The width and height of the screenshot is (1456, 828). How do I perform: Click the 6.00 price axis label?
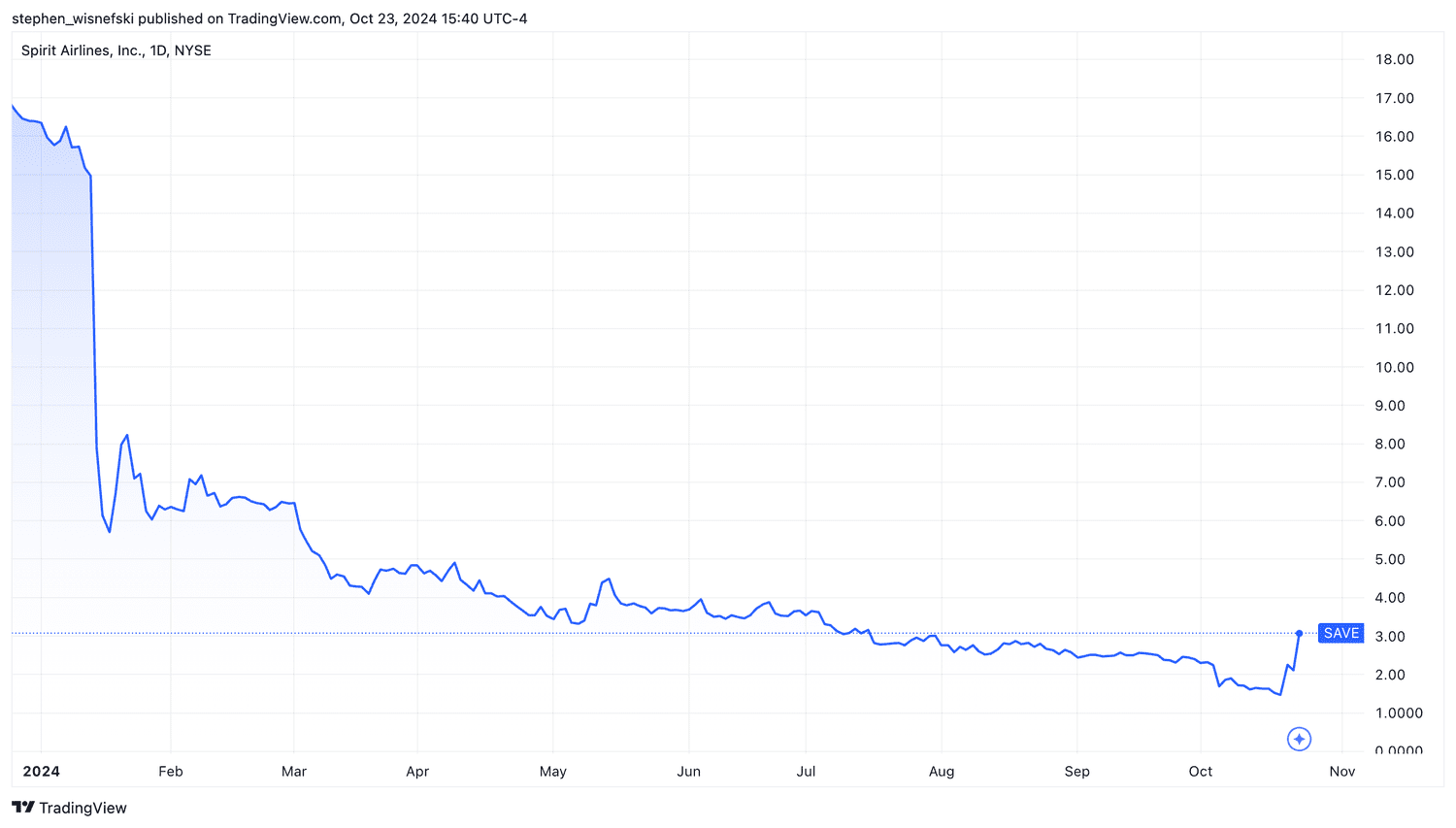1390,520
